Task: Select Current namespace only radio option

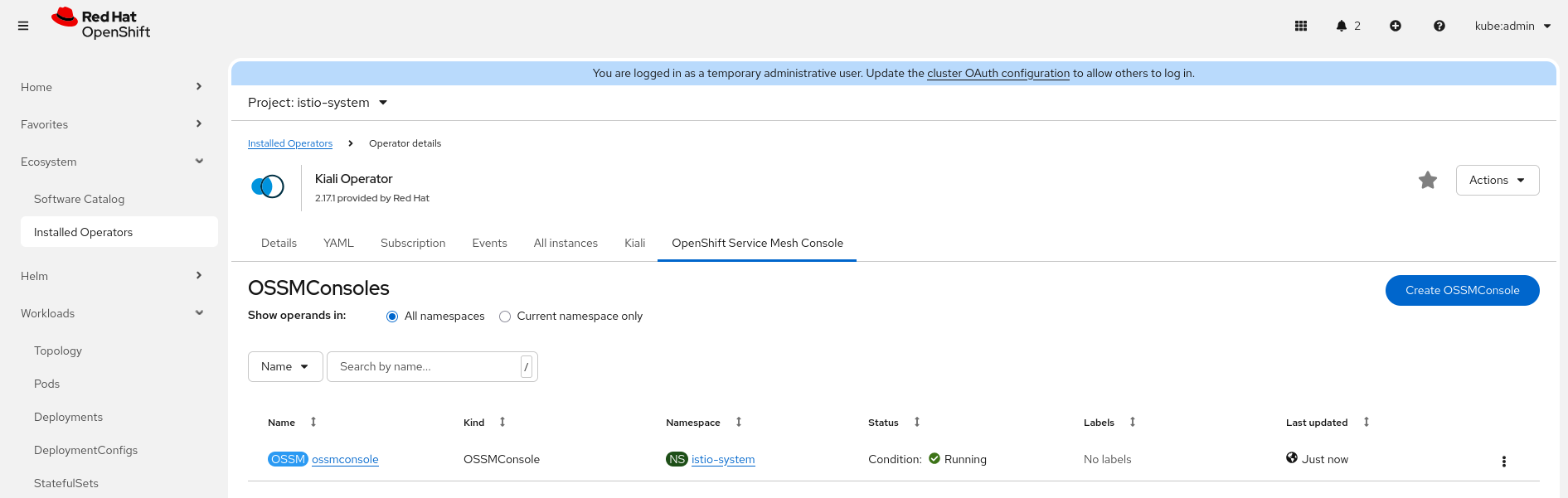Action: (x=505, y=317)
